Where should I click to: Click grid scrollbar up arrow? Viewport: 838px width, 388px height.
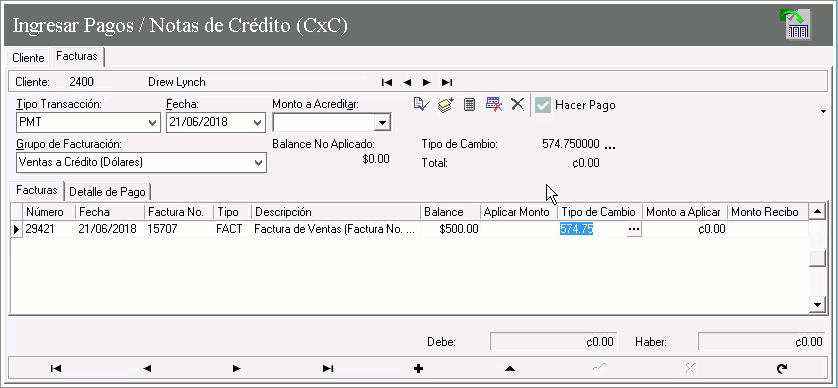tap(817, 212)
